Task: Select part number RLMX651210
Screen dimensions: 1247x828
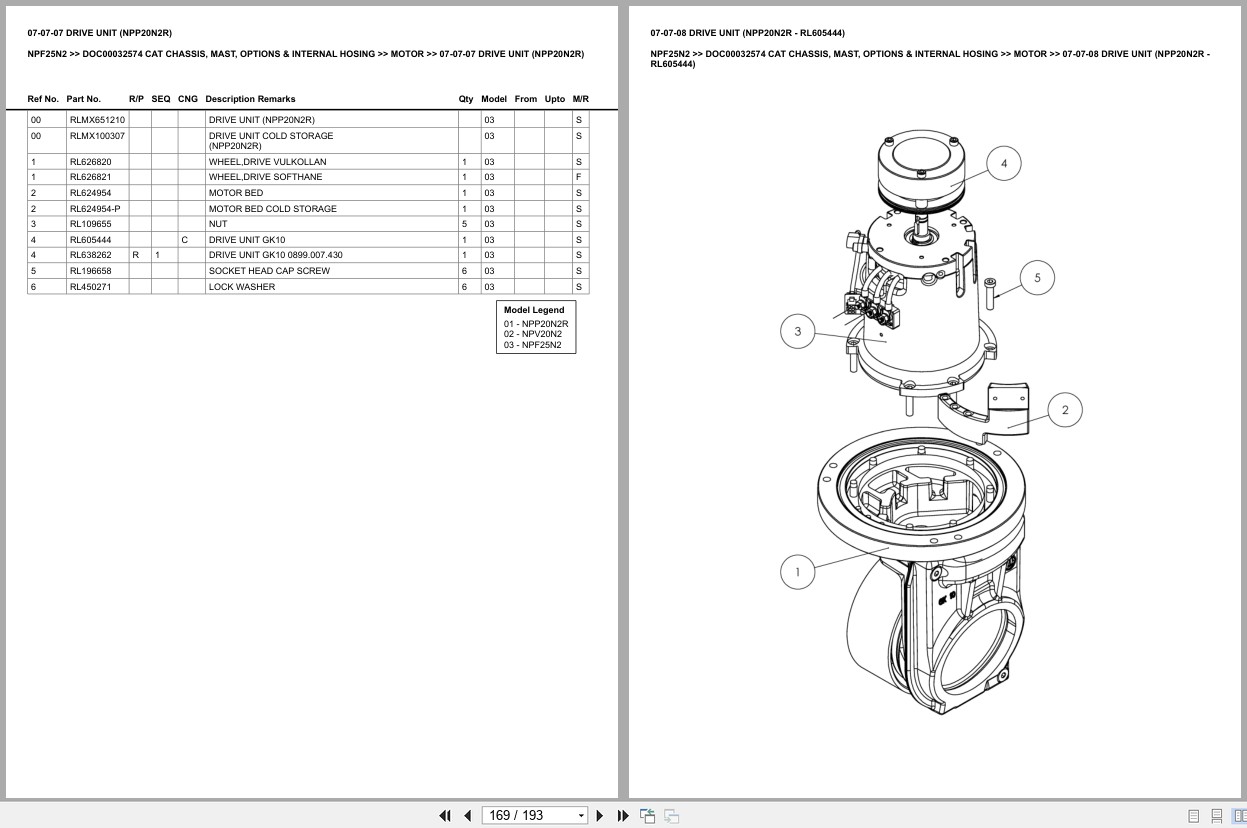Action: click(x=97, y=120)
